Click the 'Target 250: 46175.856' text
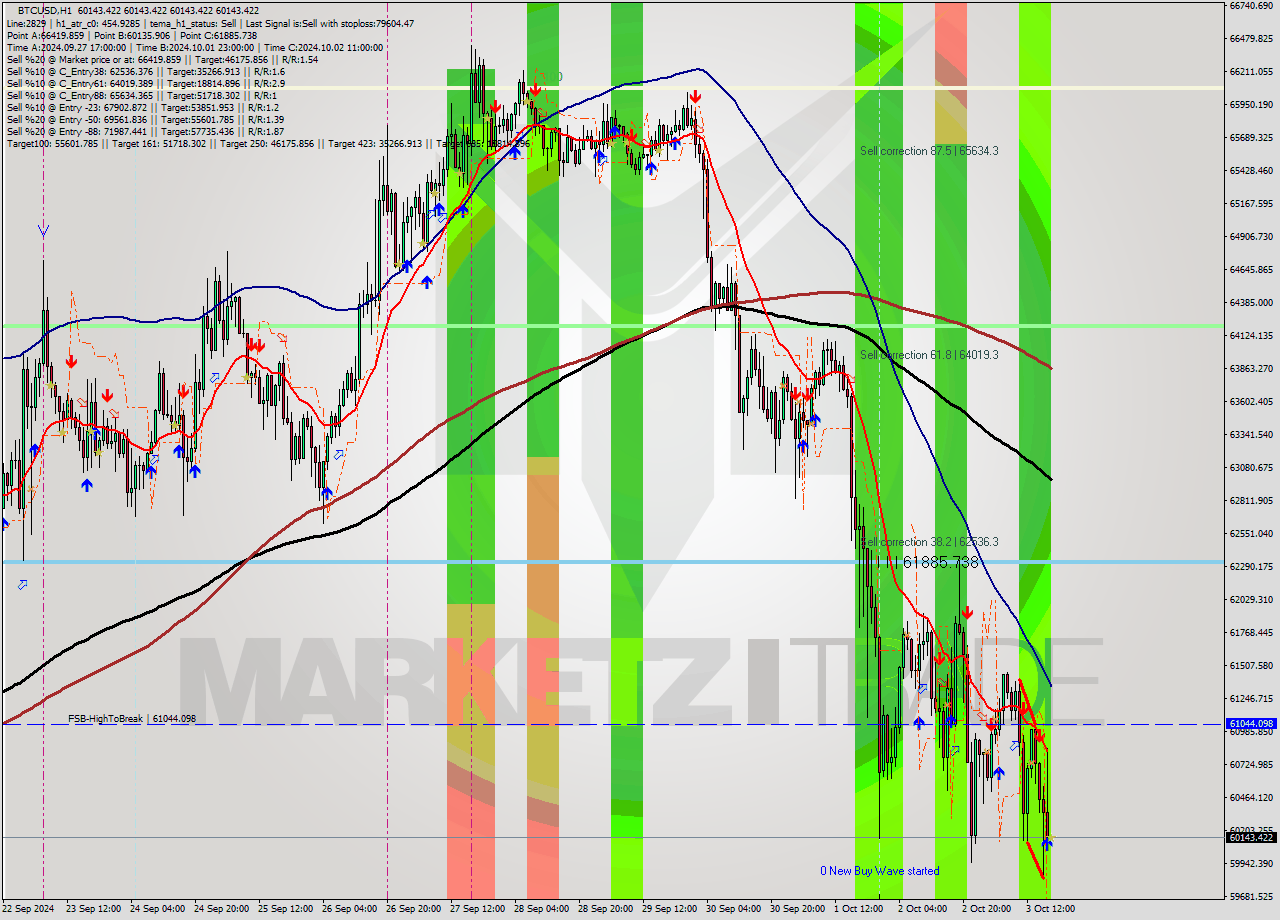Image resolution: width=1280 pixels, height=920 pixels. 267,143
